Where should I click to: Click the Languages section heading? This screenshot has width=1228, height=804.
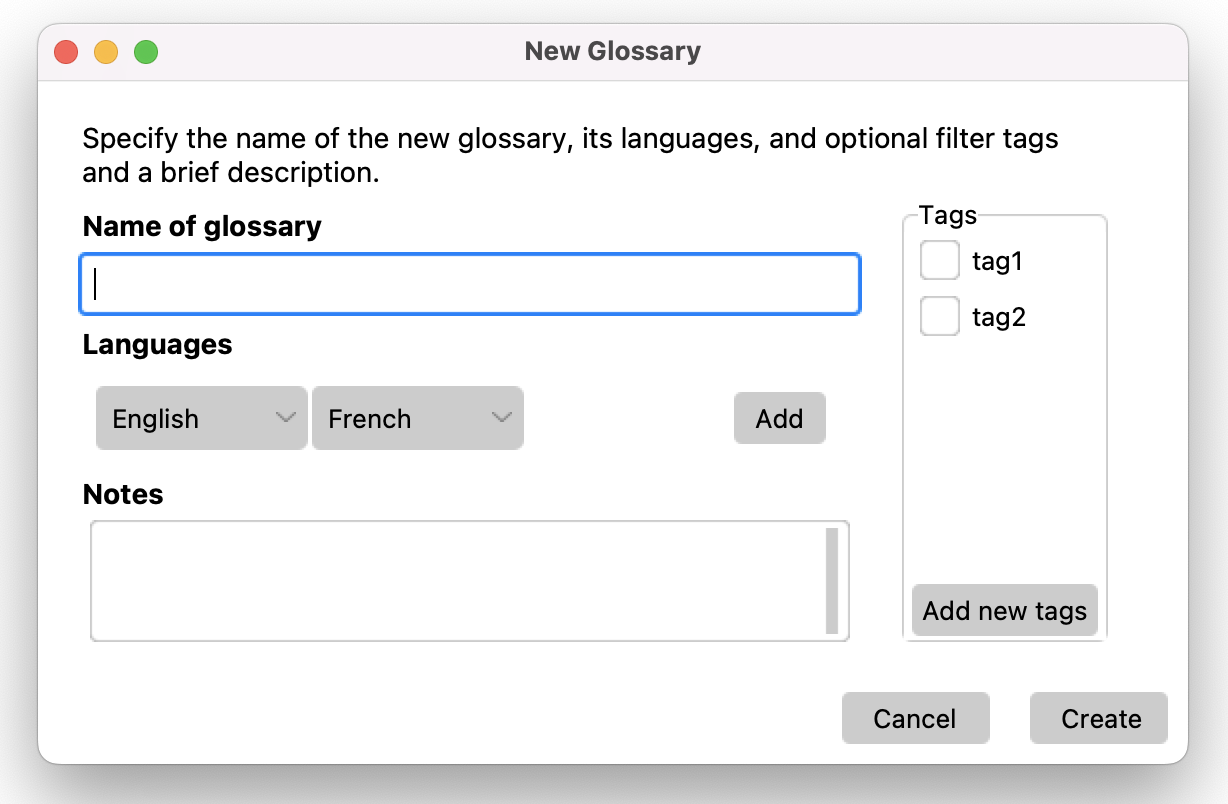[157, 345]
